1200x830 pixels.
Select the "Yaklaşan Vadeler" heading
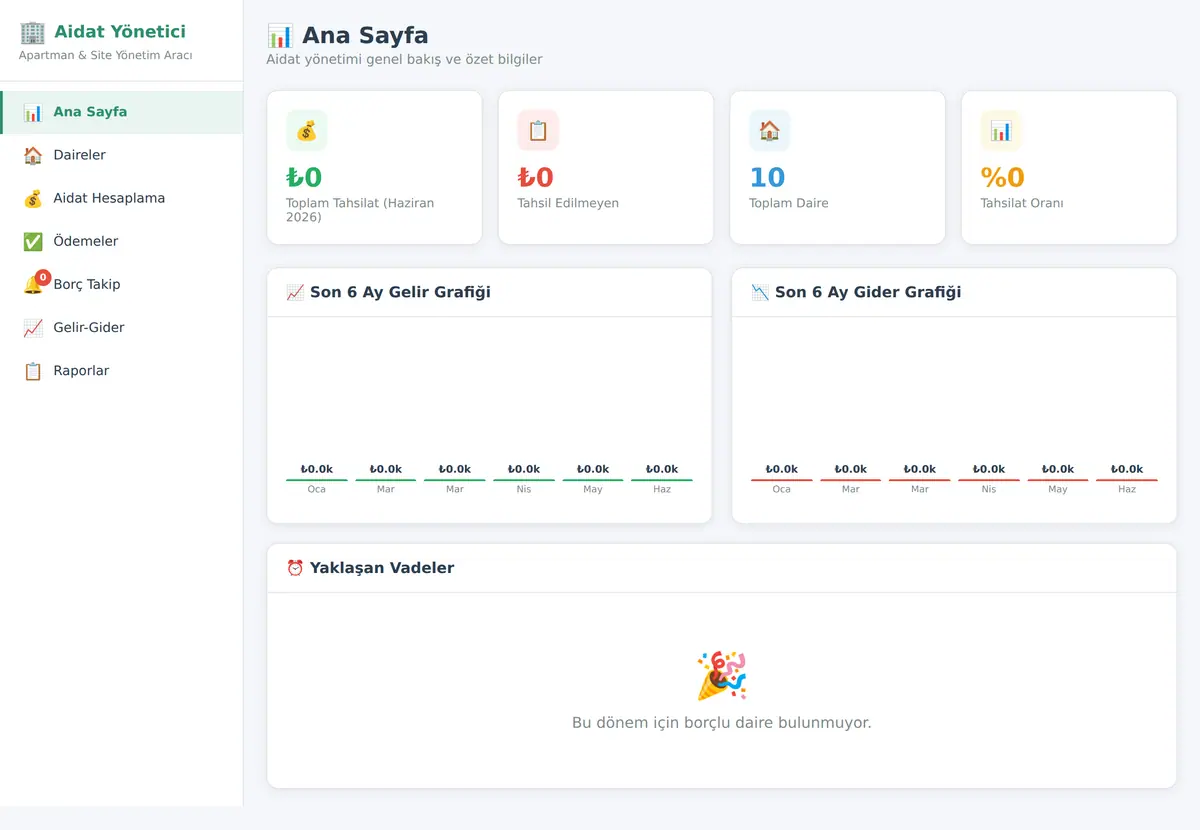pyautogui.click(x=382, y=568)
